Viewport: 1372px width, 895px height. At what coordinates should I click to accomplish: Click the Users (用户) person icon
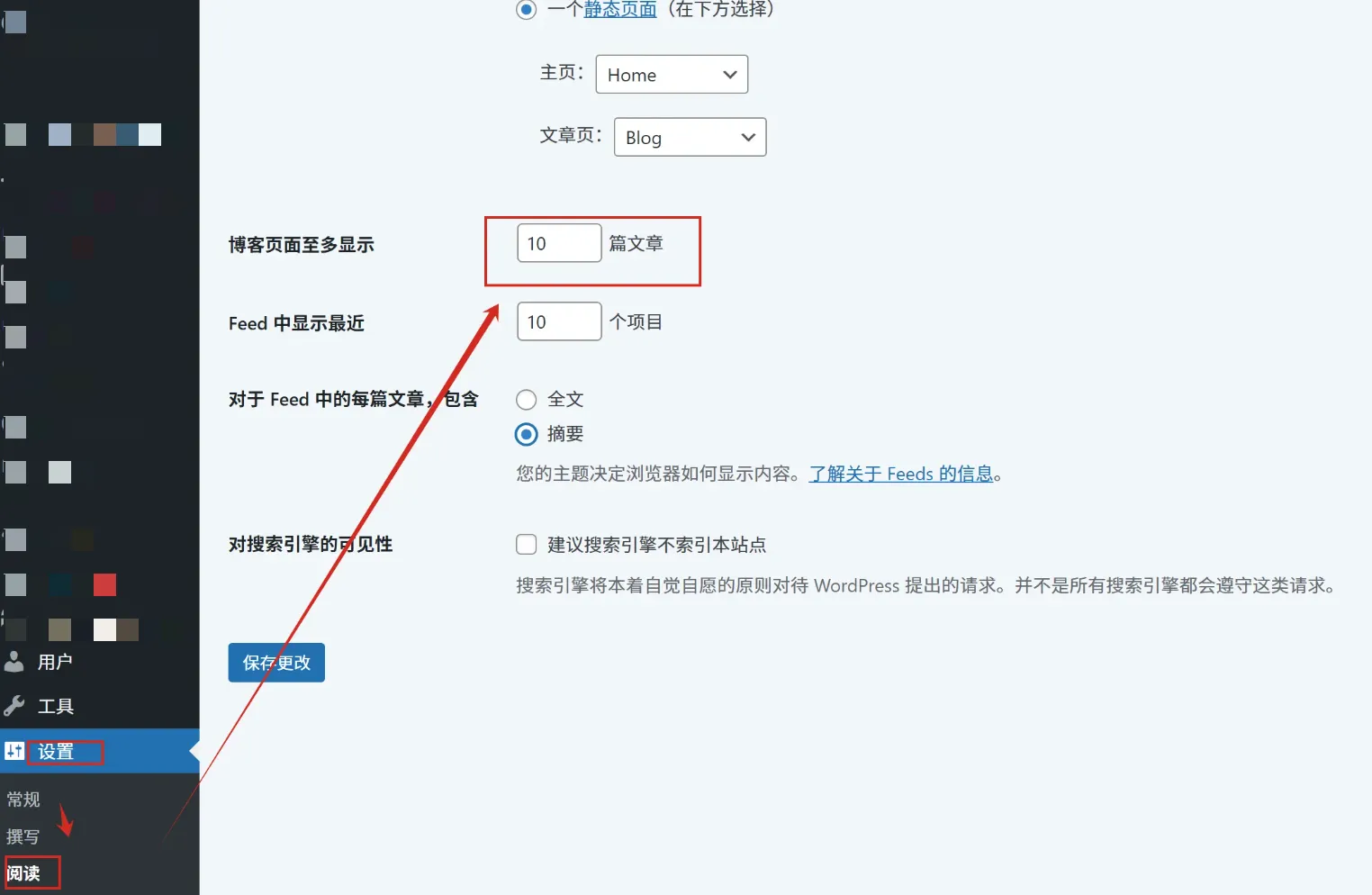click(x=14, y=662)
